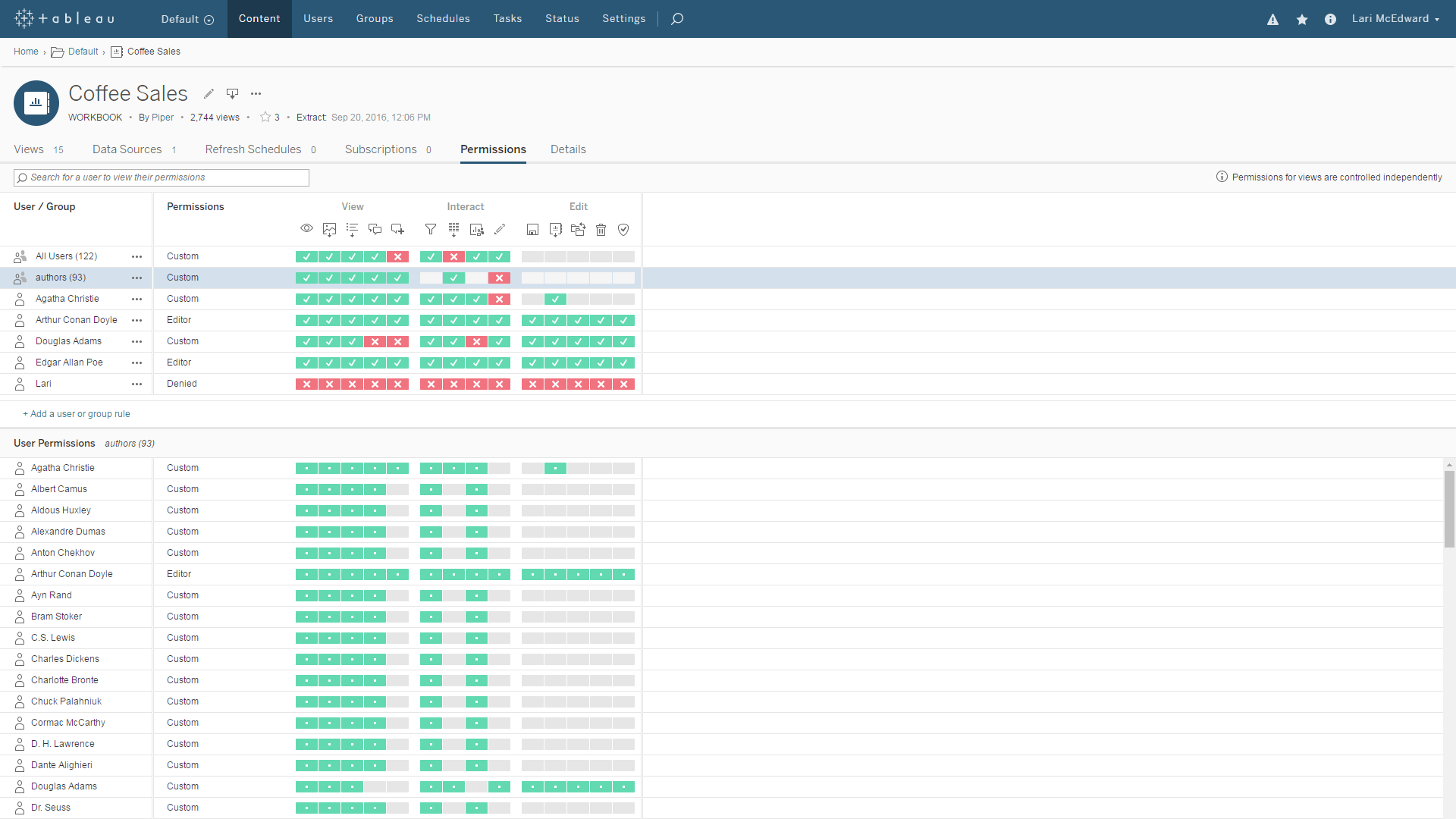Image resolution: width=1456 pixels, height=819 pixels.
Task: Click Add a user or group rule link
Action: (x=77, y=414)
